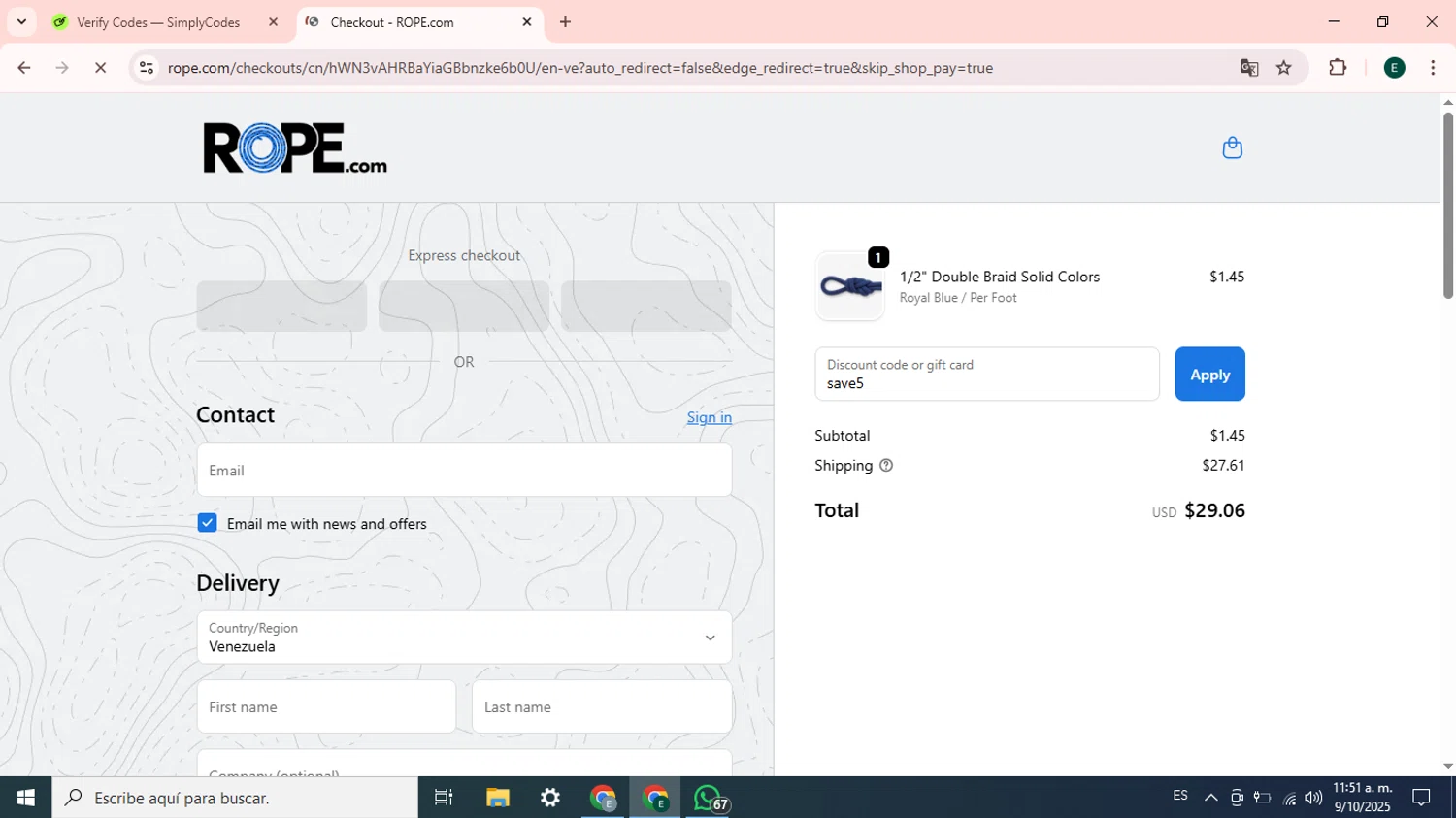Click the ES language indicator
The height and width of the screenshot is (818, 1456).
click(x=1180, y=796)
